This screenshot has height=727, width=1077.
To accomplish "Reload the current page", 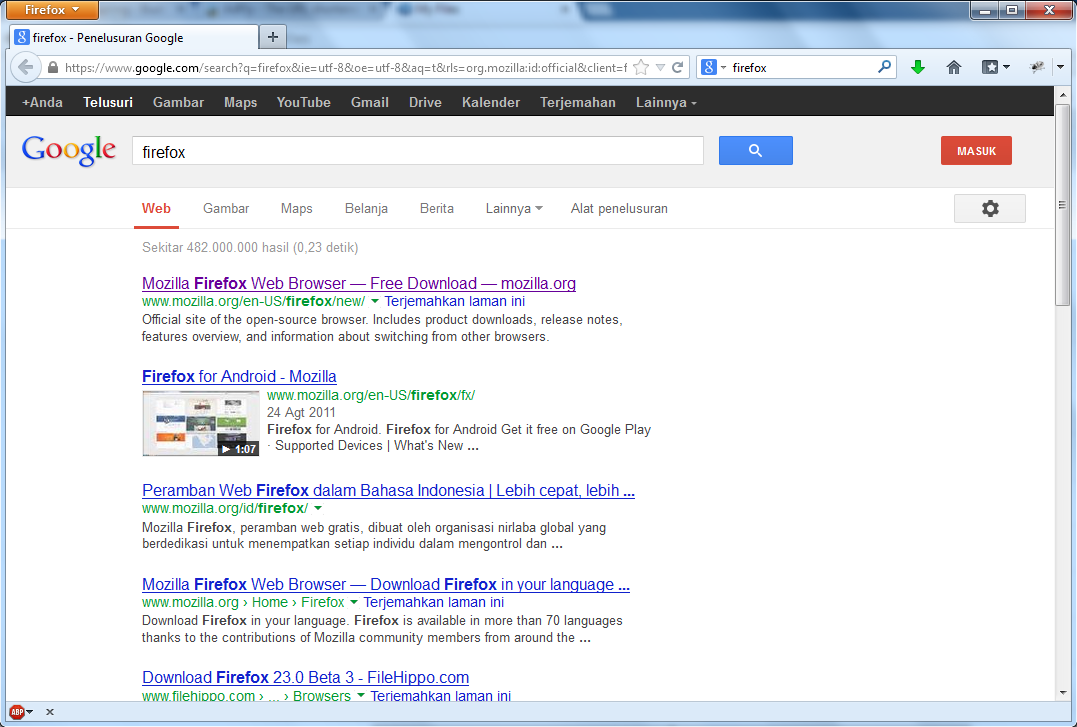I will [x=678, y=67].
